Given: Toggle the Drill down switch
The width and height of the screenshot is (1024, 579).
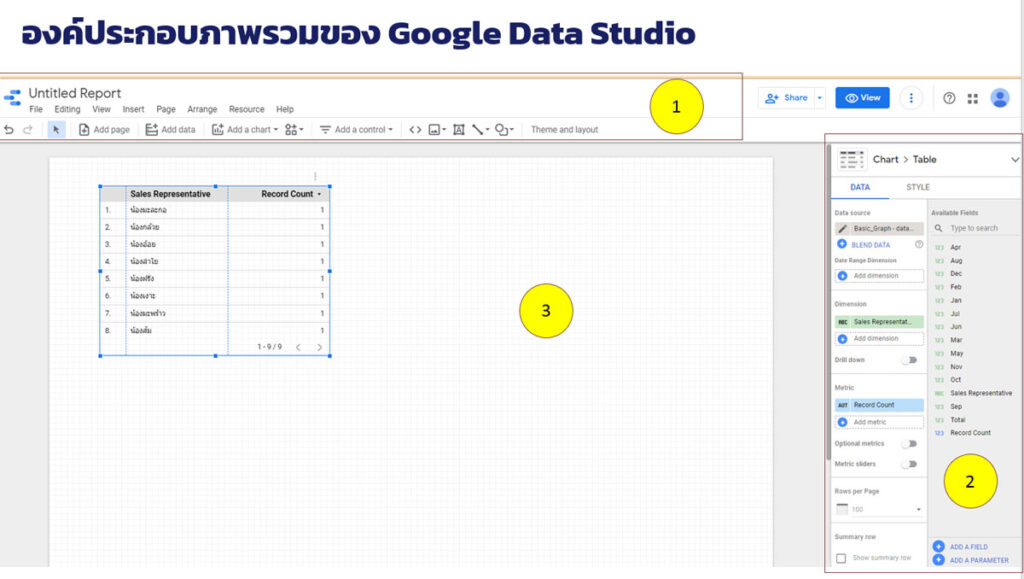Looking at the screenshot, I should coord(909,360).
